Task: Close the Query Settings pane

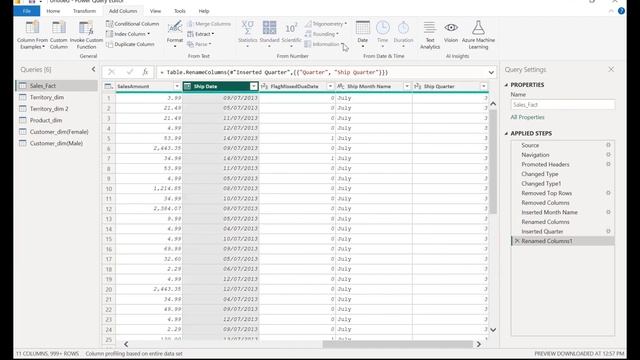Action: coord(611,69)
